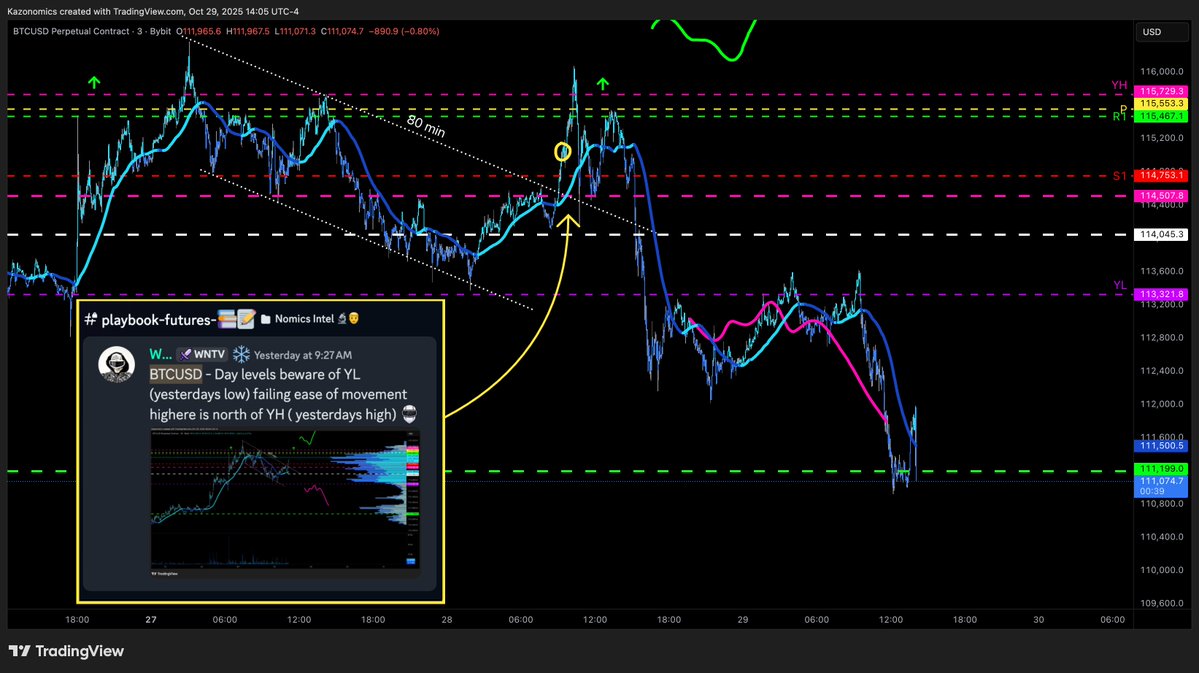1199x673 pixels.
Task: Click the blue 111,074.7 current price label
Action: pos(1160,482)
